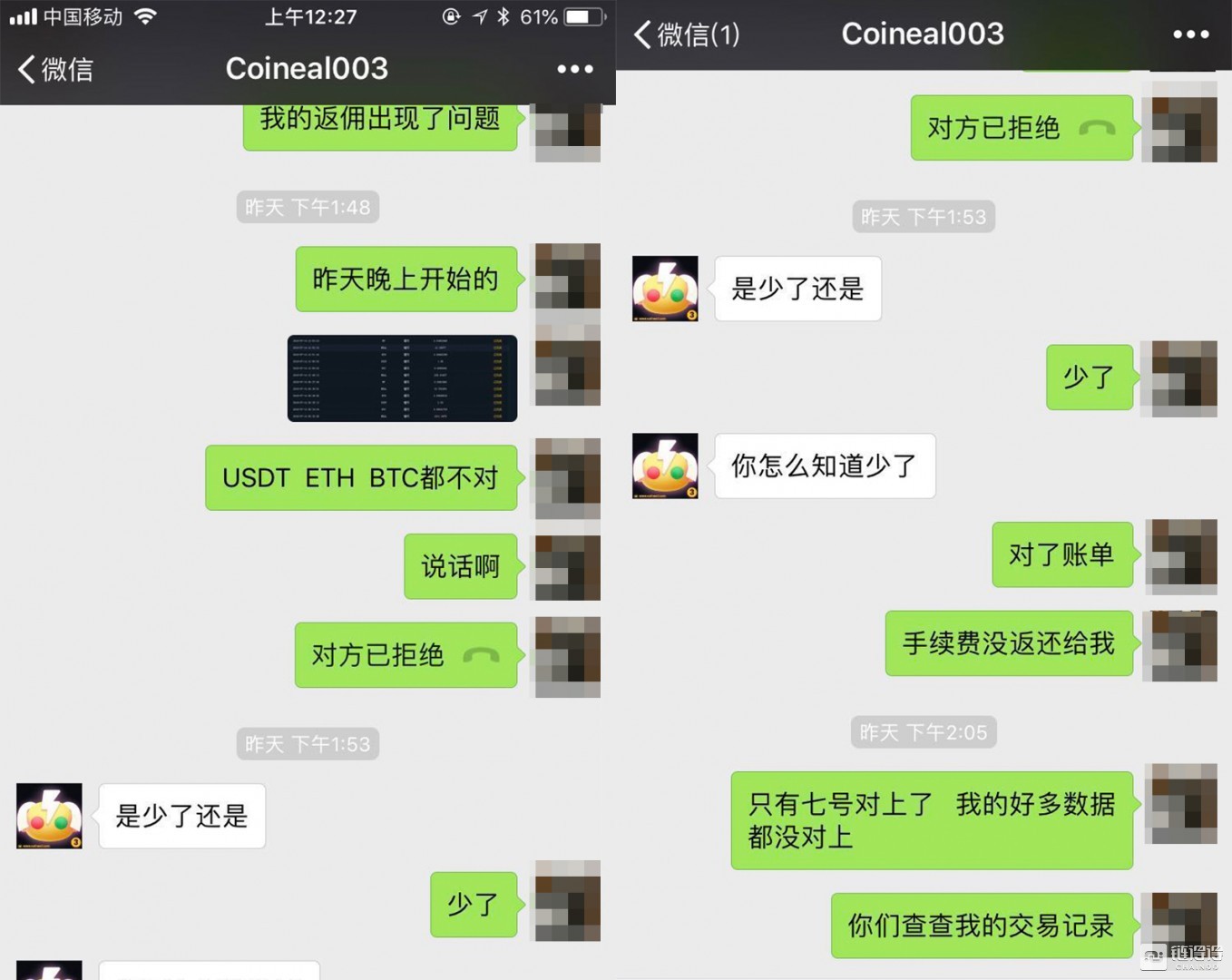
Task: Tap the 你怎么知道少了 received message
Action: tap(825, 466)
